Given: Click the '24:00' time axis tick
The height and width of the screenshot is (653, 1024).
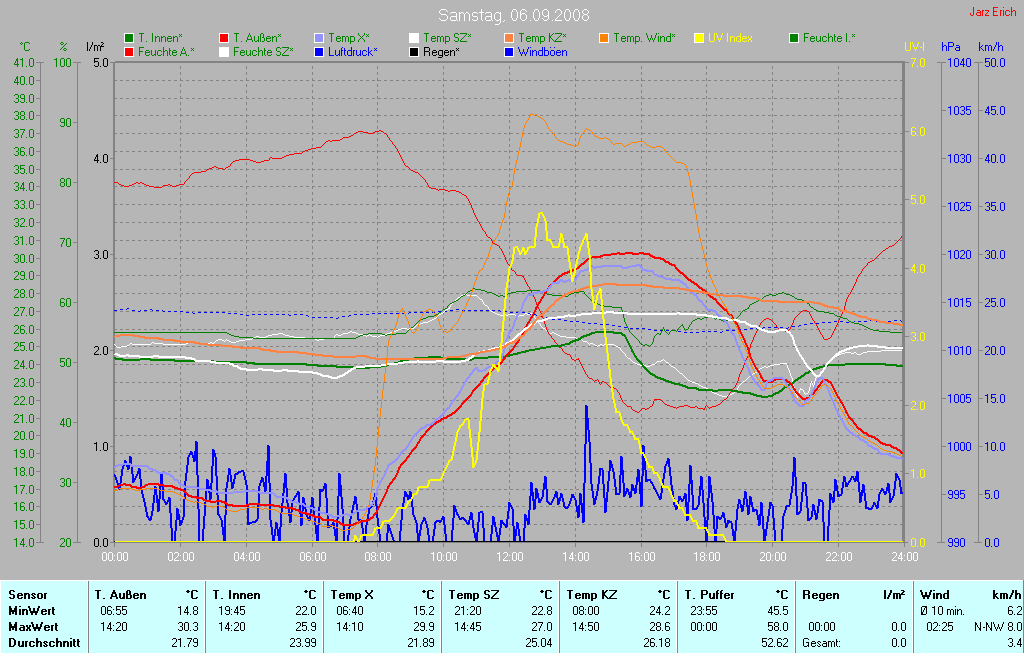Looking at the screenshot, I should (904, 557).
